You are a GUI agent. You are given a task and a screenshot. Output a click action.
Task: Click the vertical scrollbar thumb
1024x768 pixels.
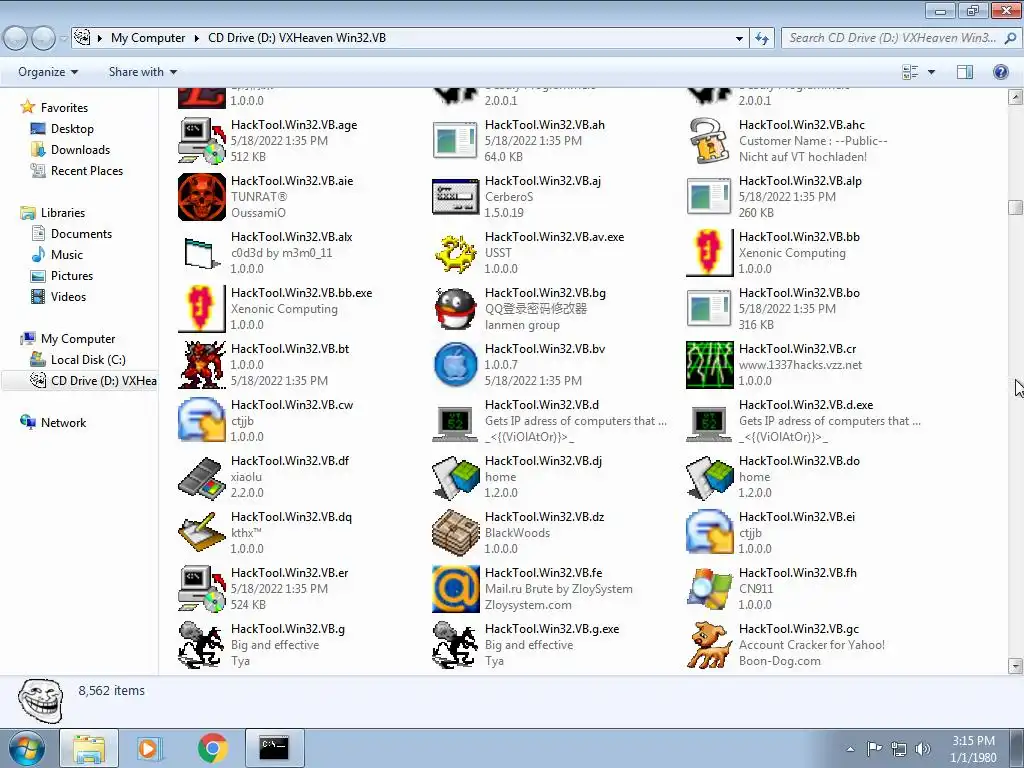[x=1015, y=207]
